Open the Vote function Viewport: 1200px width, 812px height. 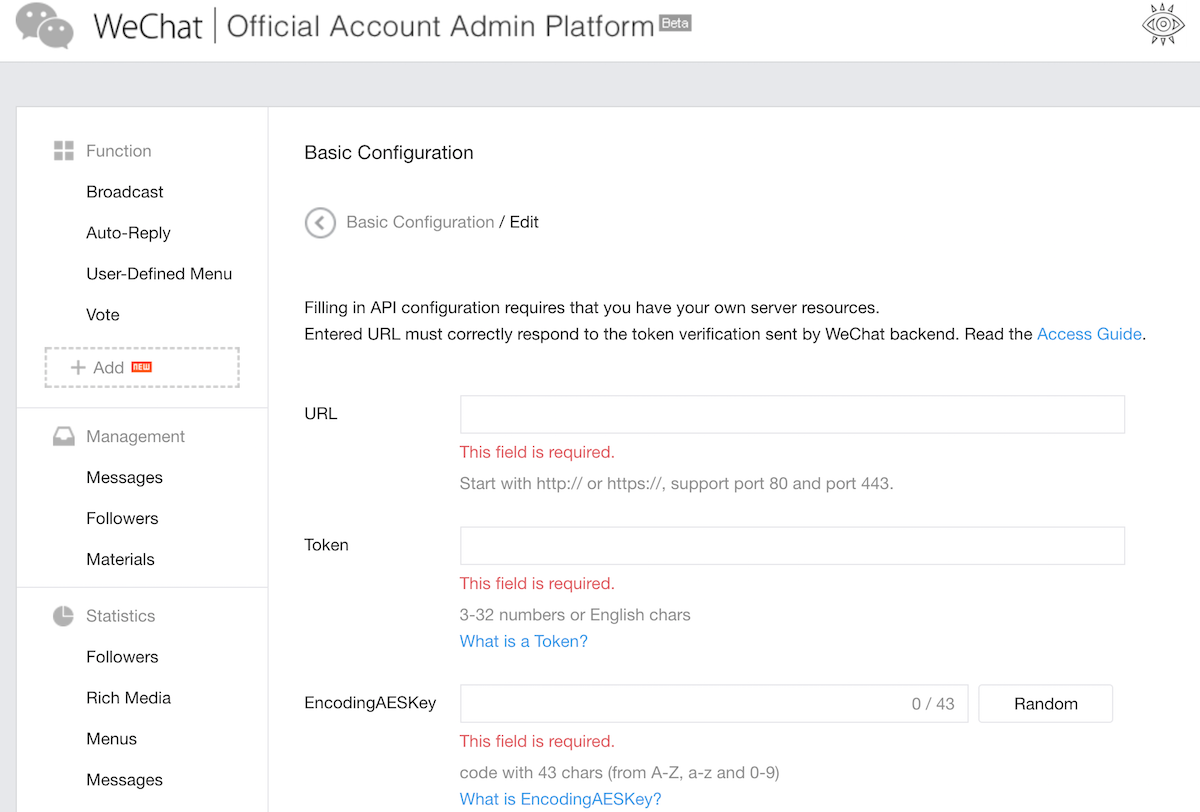103,315
